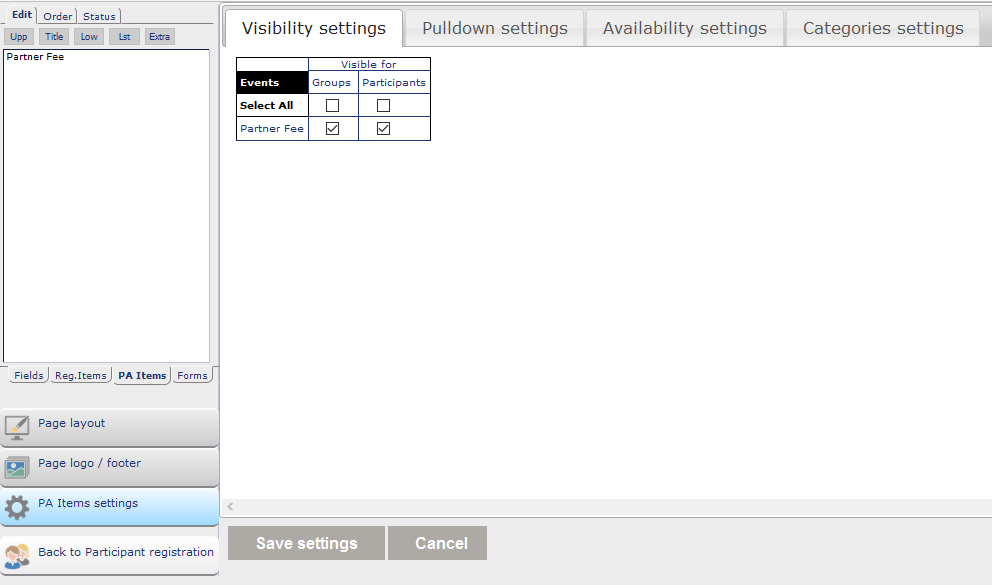Open the Availability settings tab
992x585 pixels.
(x=684, y=28)
